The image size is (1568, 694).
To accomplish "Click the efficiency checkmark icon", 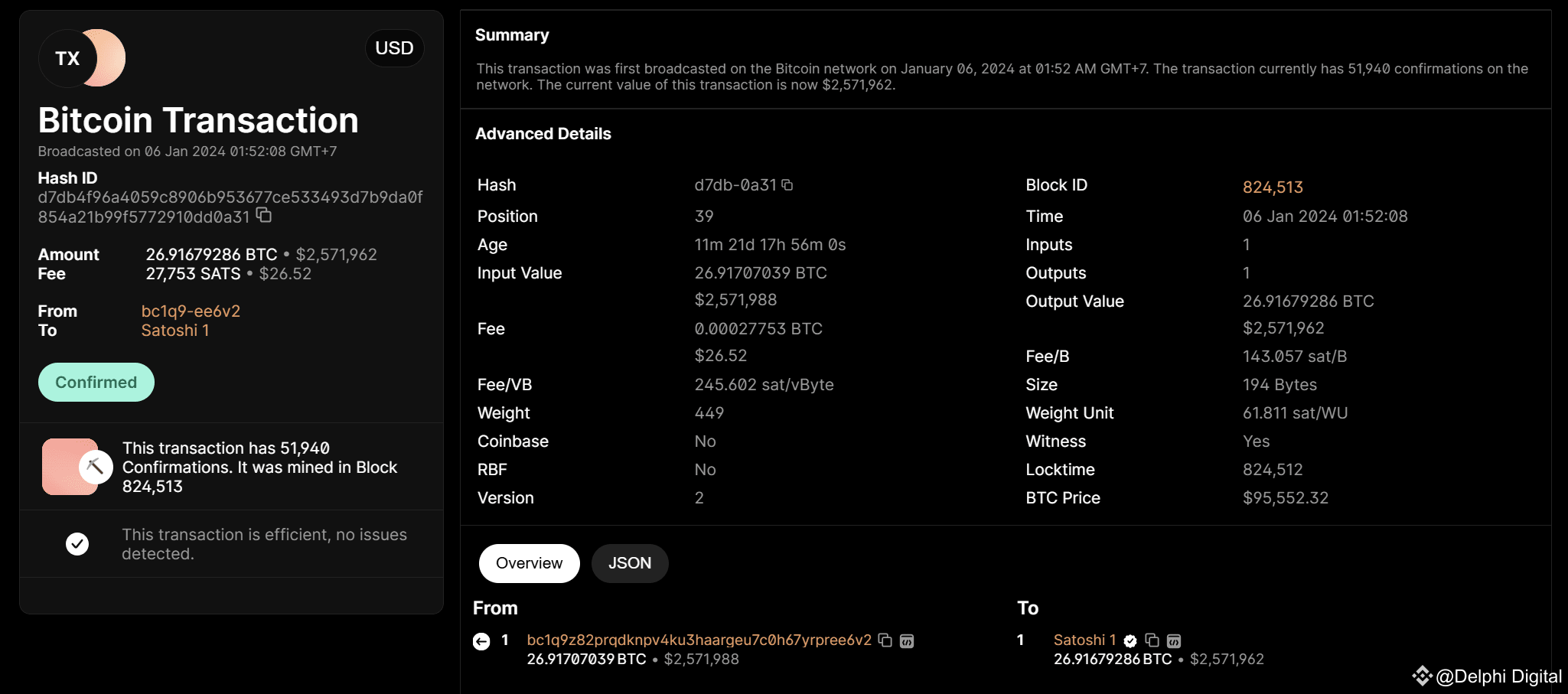I will [77, 544].
